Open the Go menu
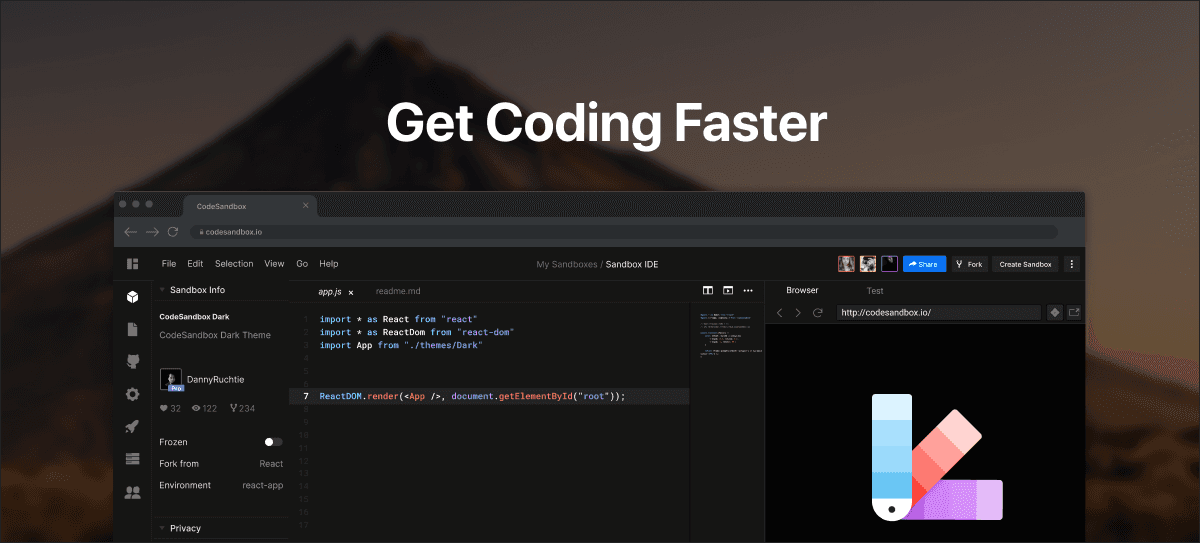This screenshot has width=1200, height=543. (x=302, y=264)
